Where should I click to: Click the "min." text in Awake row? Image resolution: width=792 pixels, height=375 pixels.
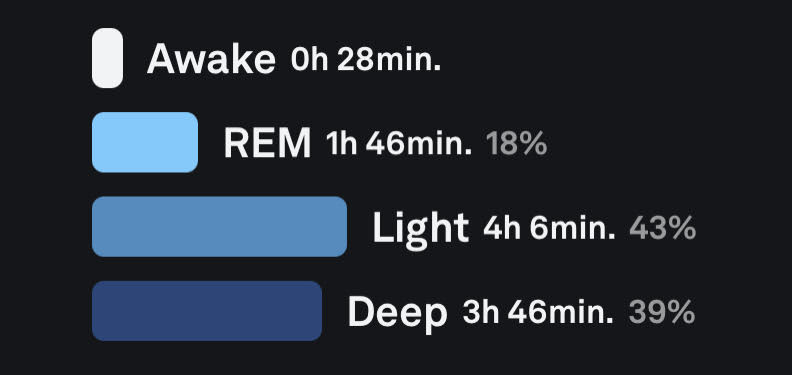408,60
